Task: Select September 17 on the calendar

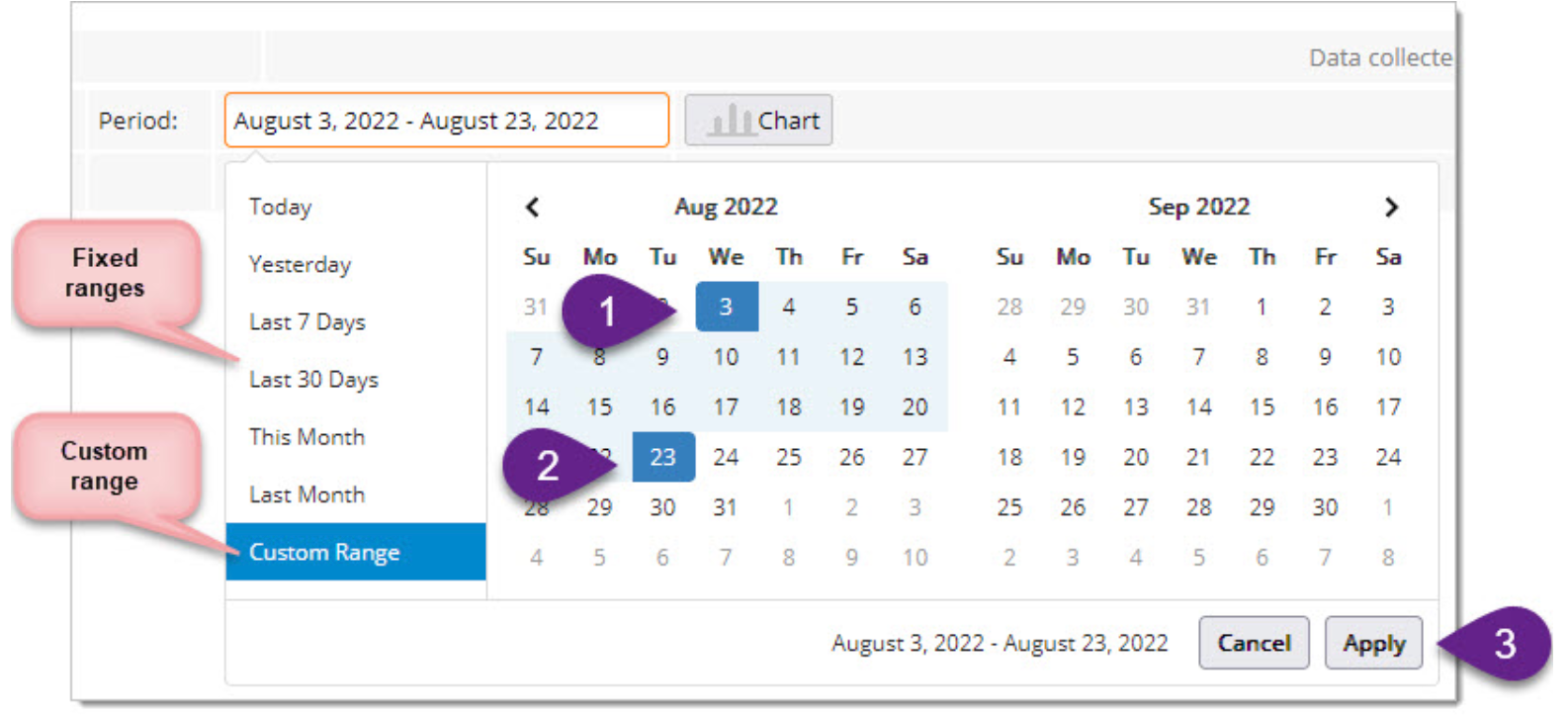Action: 1388,406
